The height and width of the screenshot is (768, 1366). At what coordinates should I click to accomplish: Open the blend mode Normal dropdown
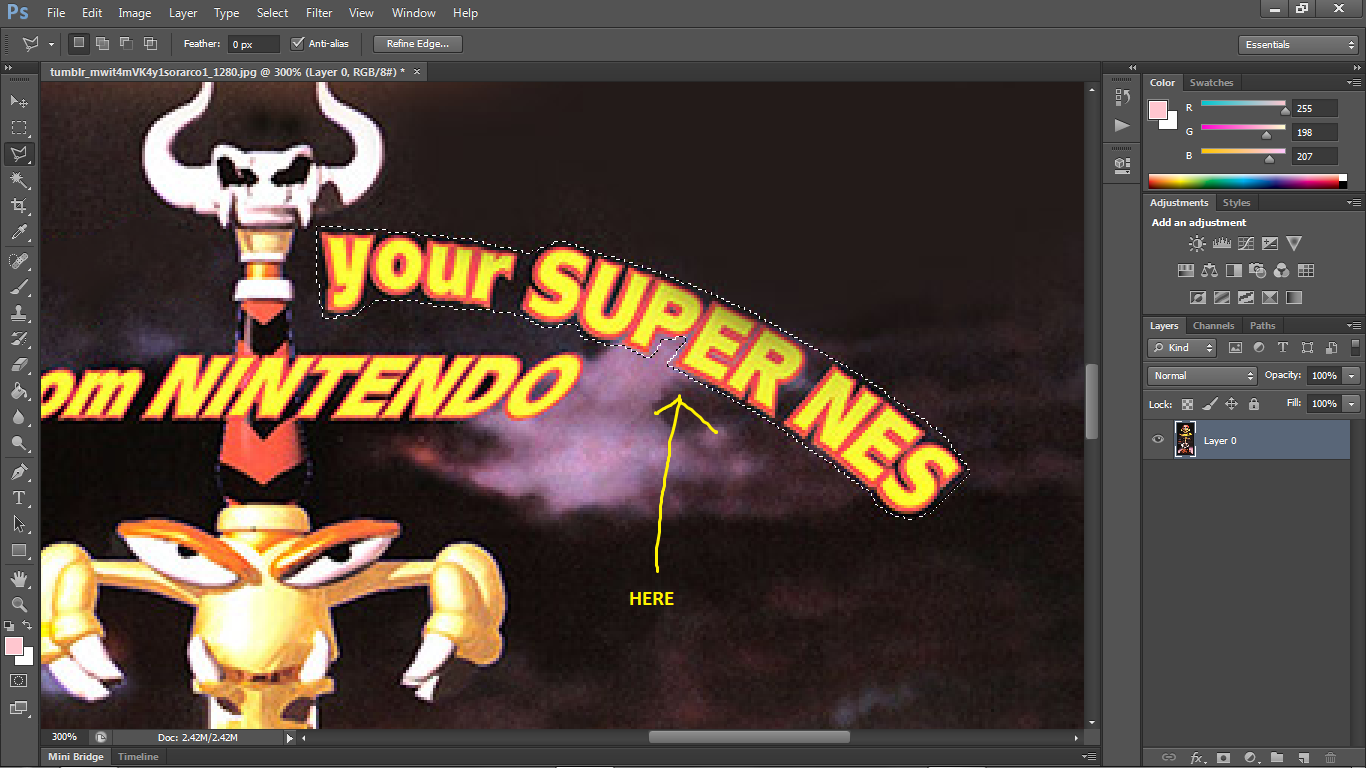click(x=1203, y=376)
